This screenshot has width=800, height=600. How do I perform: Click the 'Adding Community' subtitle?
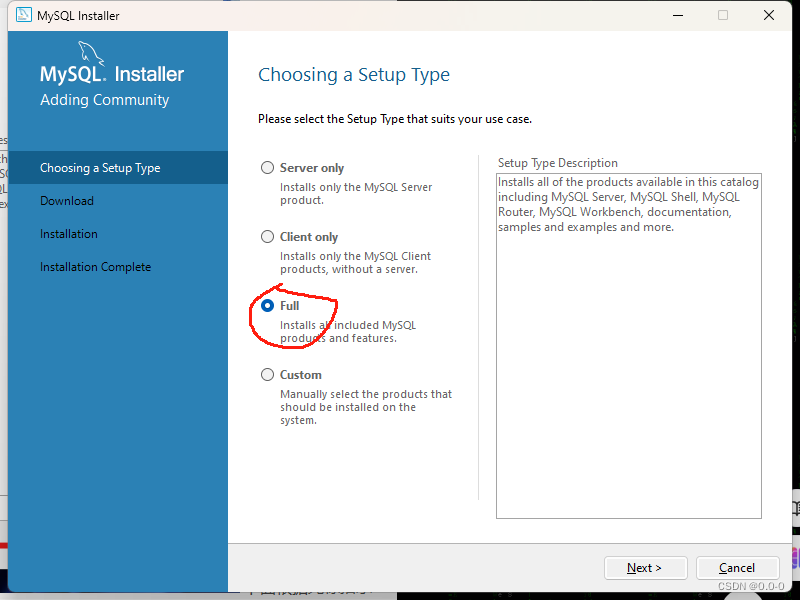(105, 99)
